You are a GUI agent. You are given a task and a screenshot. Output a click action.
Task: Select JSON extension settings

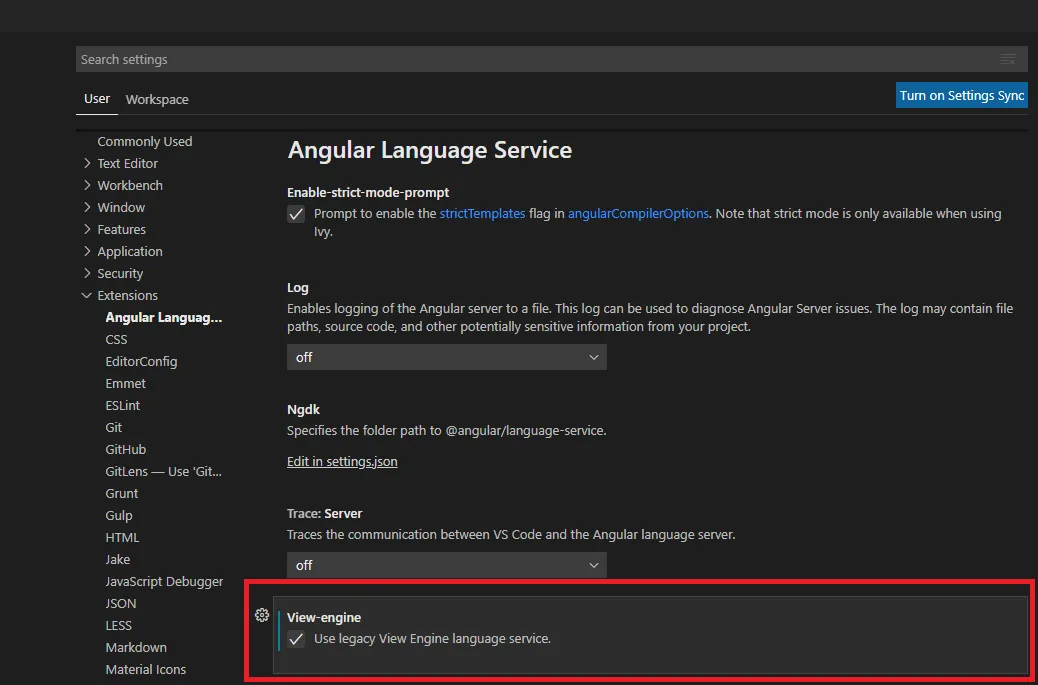click(121, 604)
